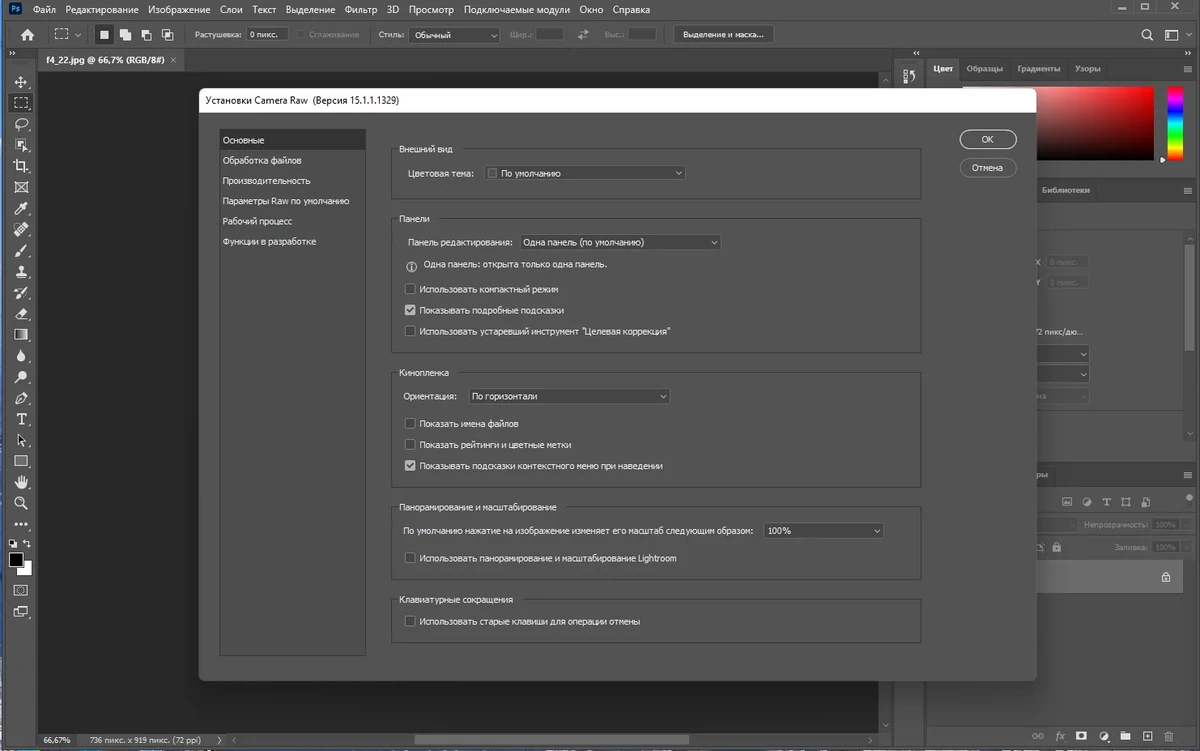The width and height of the screenshot is (1200, 751).
Task: Uncheck 'Показывать подробные подсказки'
Action: 410,310
